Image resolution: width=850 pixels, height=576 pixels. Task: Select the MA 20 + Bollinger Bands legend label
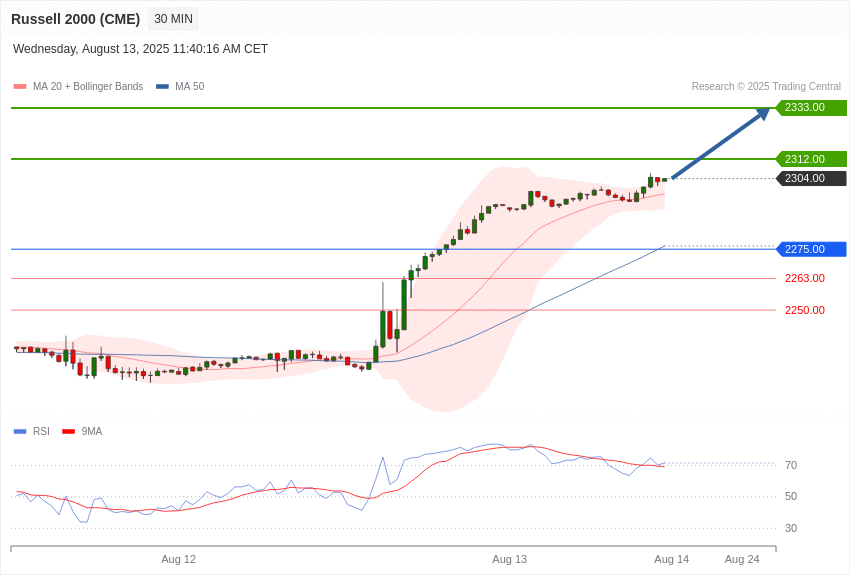[x=88, y=87]
